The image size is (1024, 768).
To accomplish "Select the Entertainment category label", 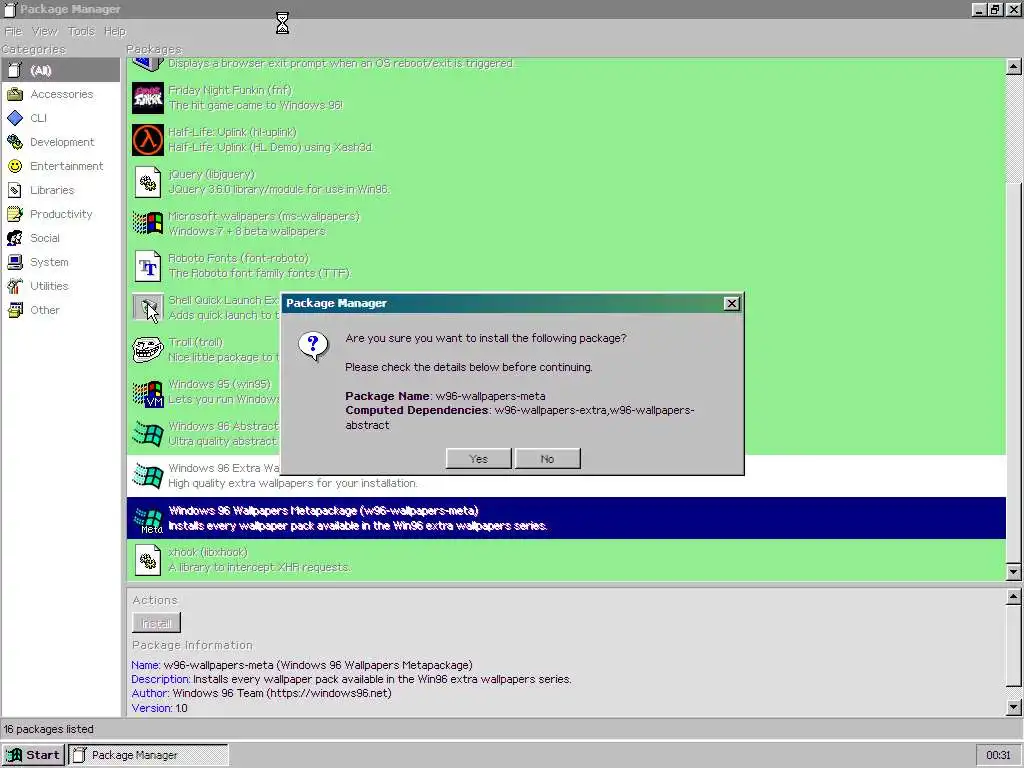I will coord(67,166).
